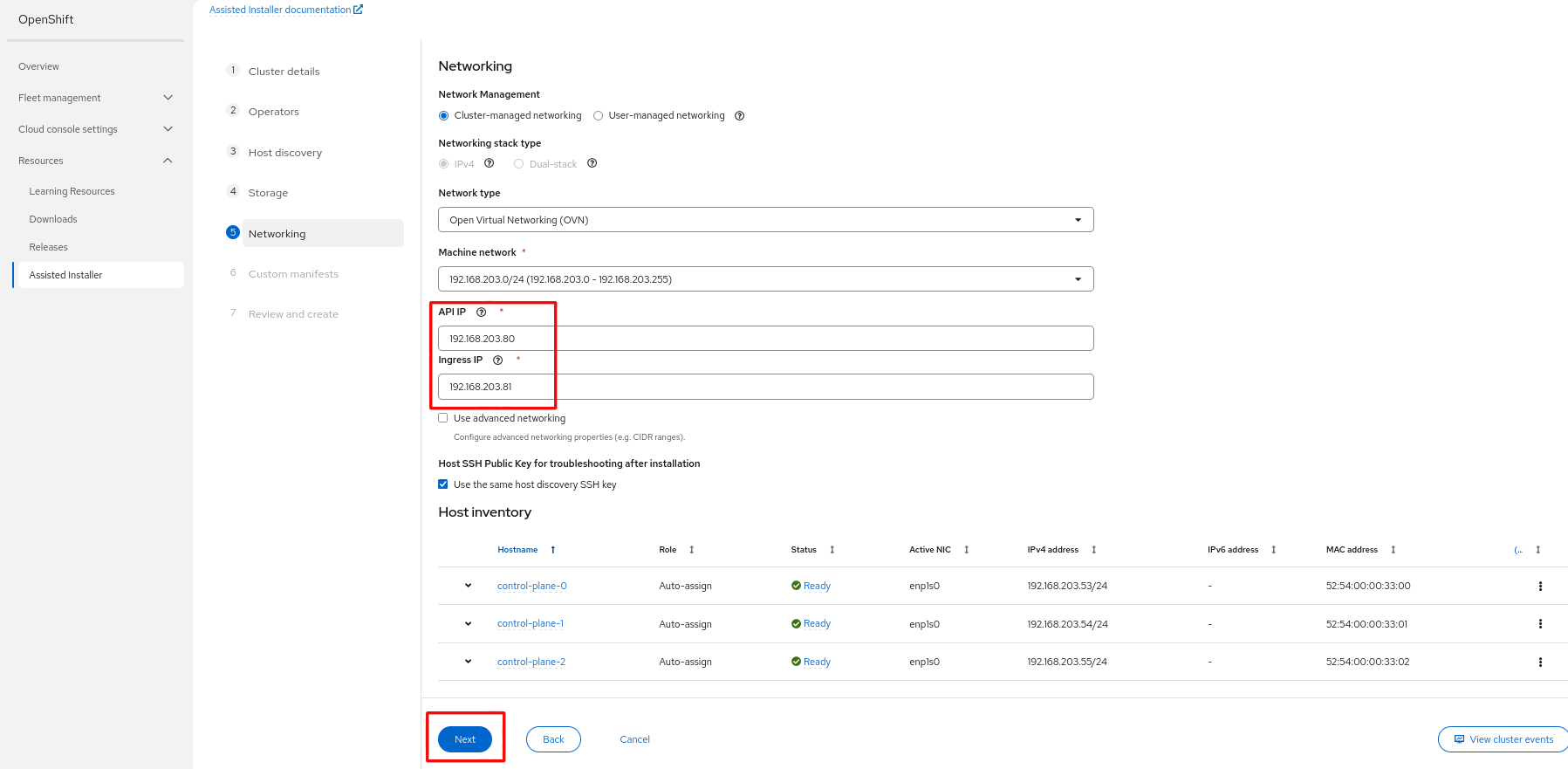Sort by last truncated column icon

1537,550
